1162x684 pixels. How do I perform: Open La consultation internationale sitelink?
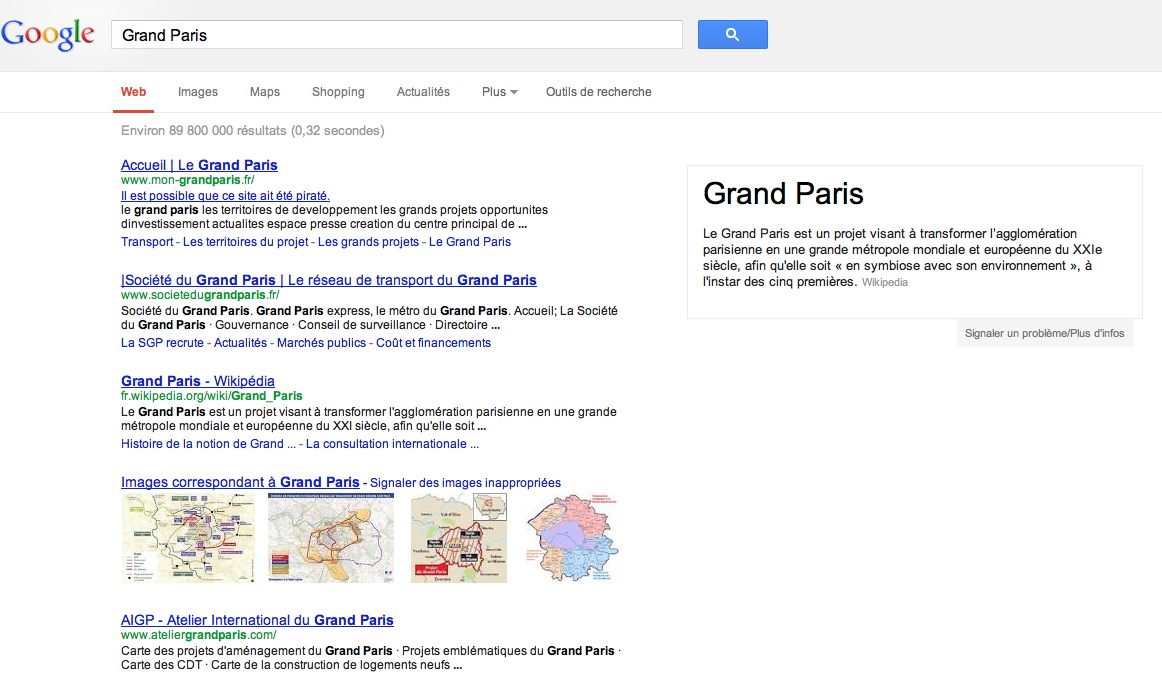[x=392, y=444]
